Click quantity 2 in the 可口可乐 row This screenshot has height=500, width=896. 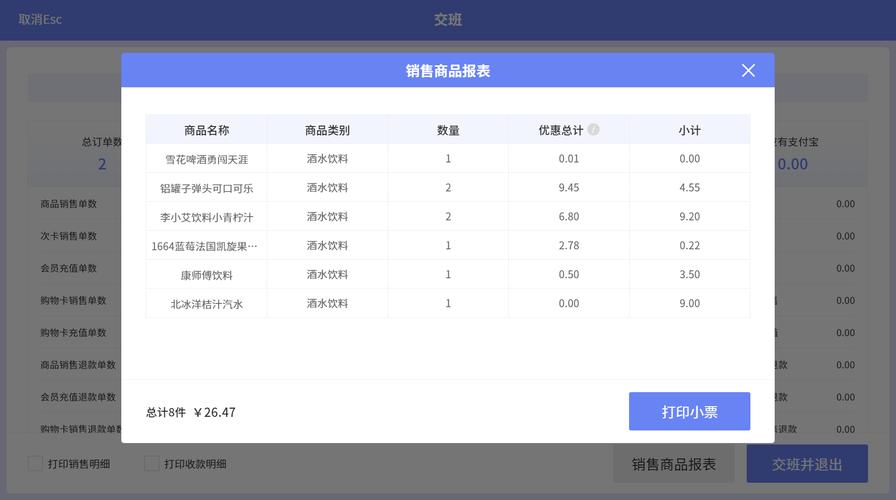pos(448,187)
